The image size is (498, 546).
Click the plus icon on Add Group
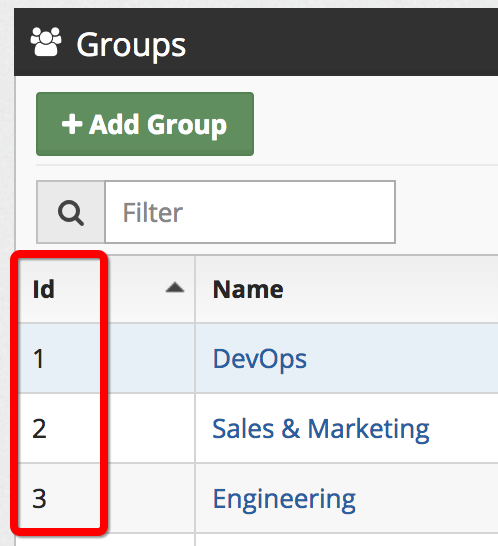pos(72,124)
